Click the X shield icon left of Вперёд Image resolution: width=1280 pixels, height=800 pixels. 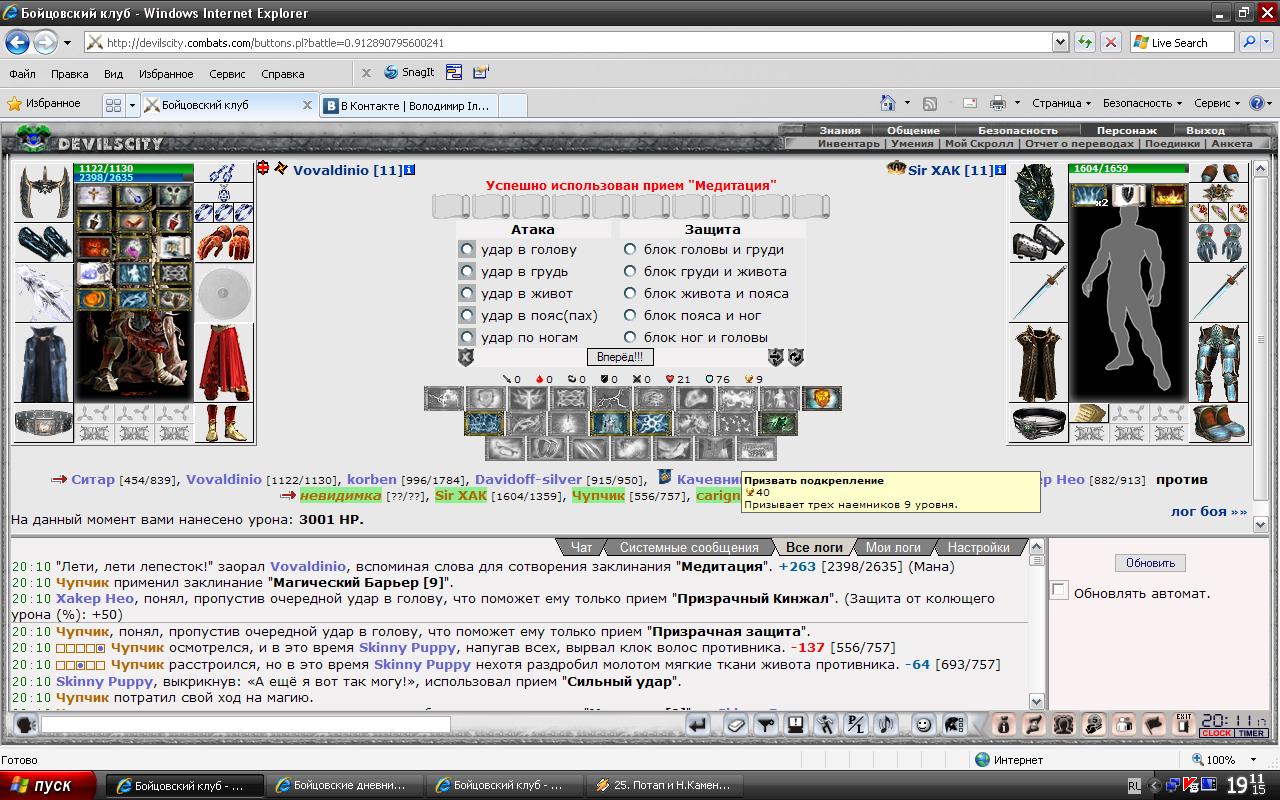coord(465,357)
